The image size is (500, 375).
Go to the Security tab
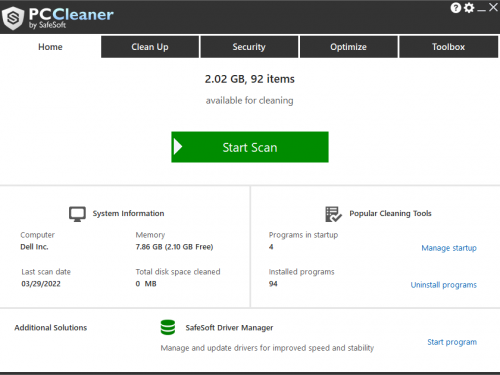(x=249, y=47)
